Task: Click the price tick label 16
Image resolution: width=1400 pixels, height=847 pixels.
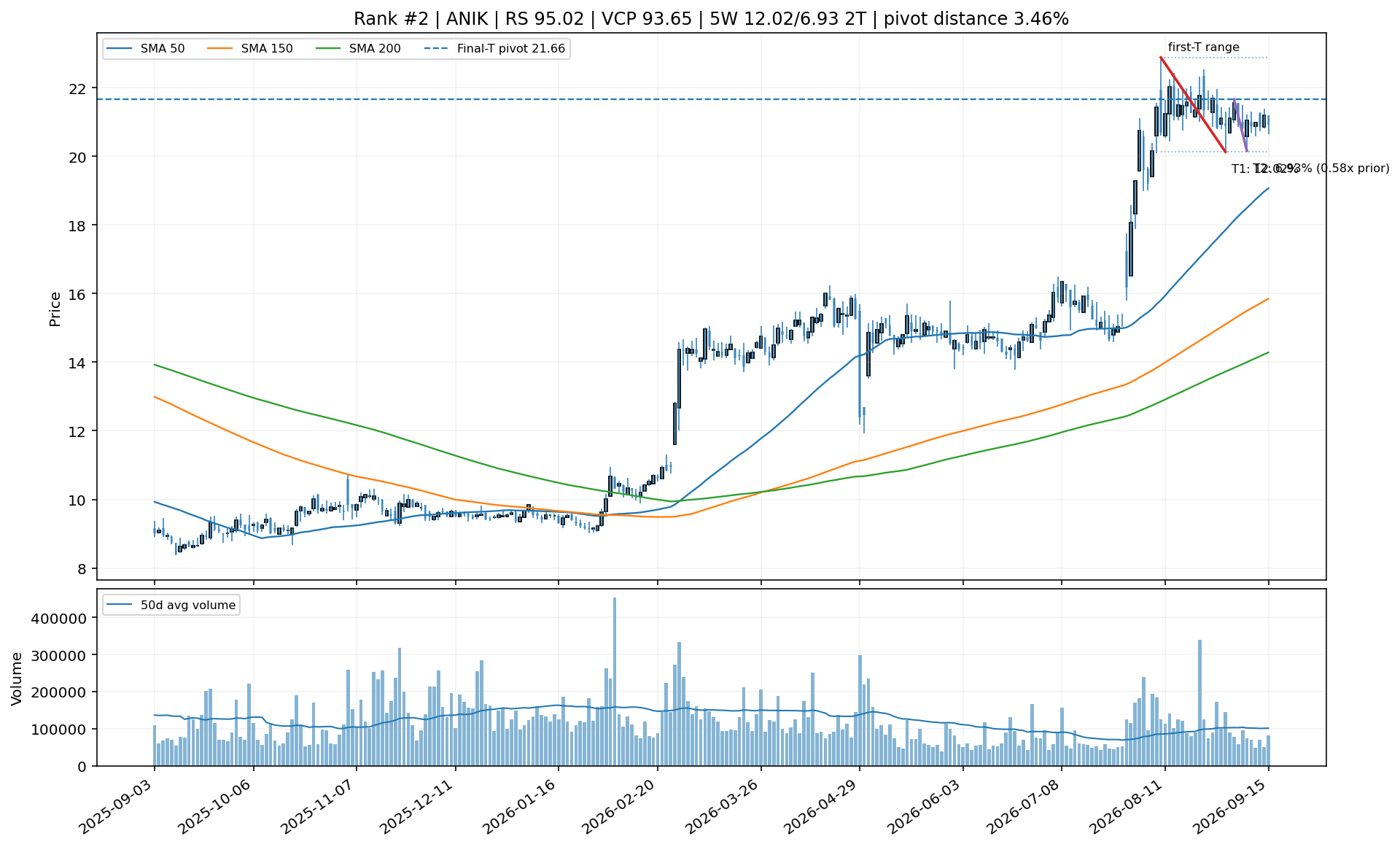Action: coord(77,295)
